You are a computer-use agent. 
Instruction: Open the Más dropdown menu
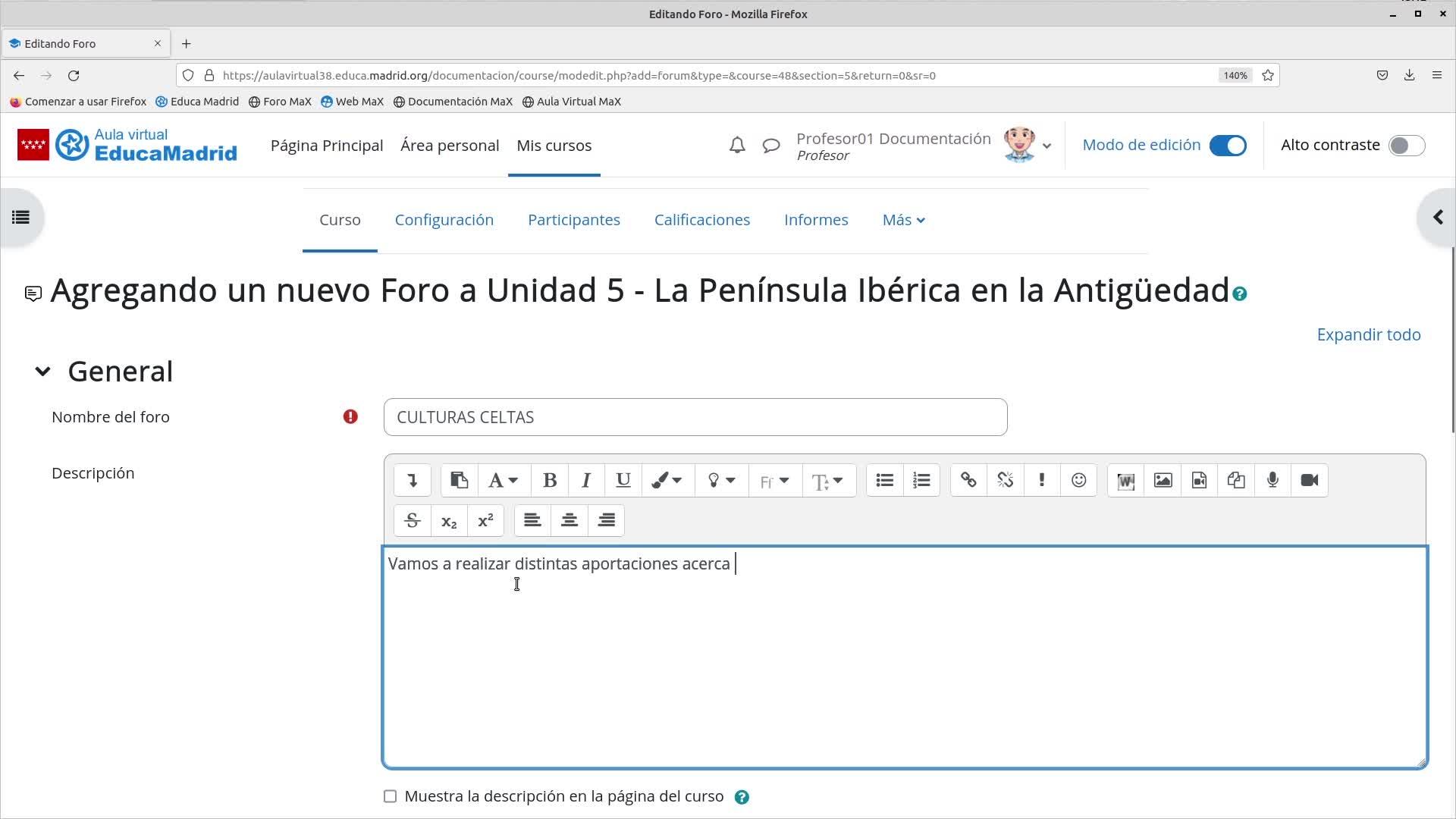[903, 220]
